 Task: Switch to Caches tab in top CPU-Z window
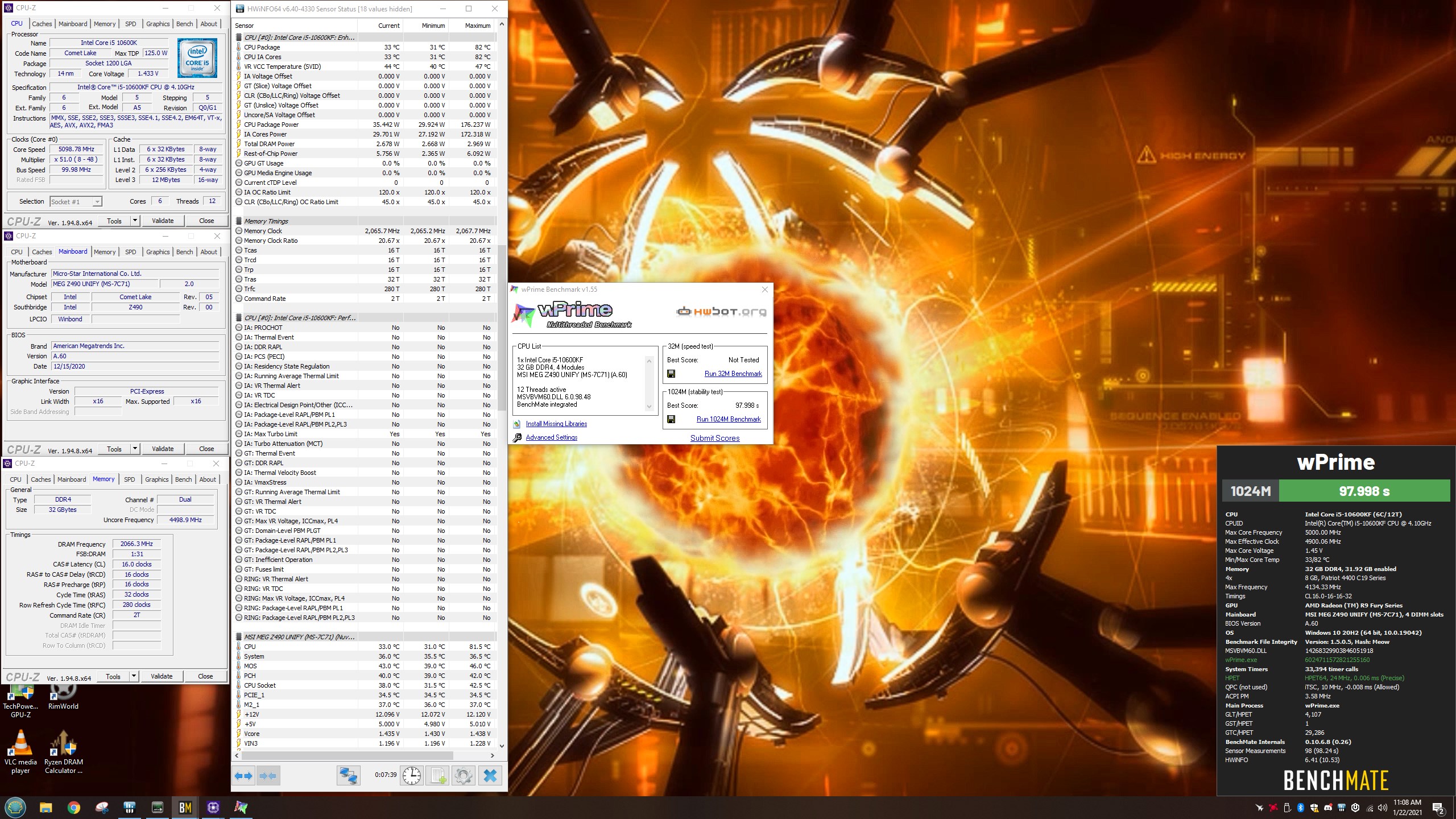click(42, 24)
